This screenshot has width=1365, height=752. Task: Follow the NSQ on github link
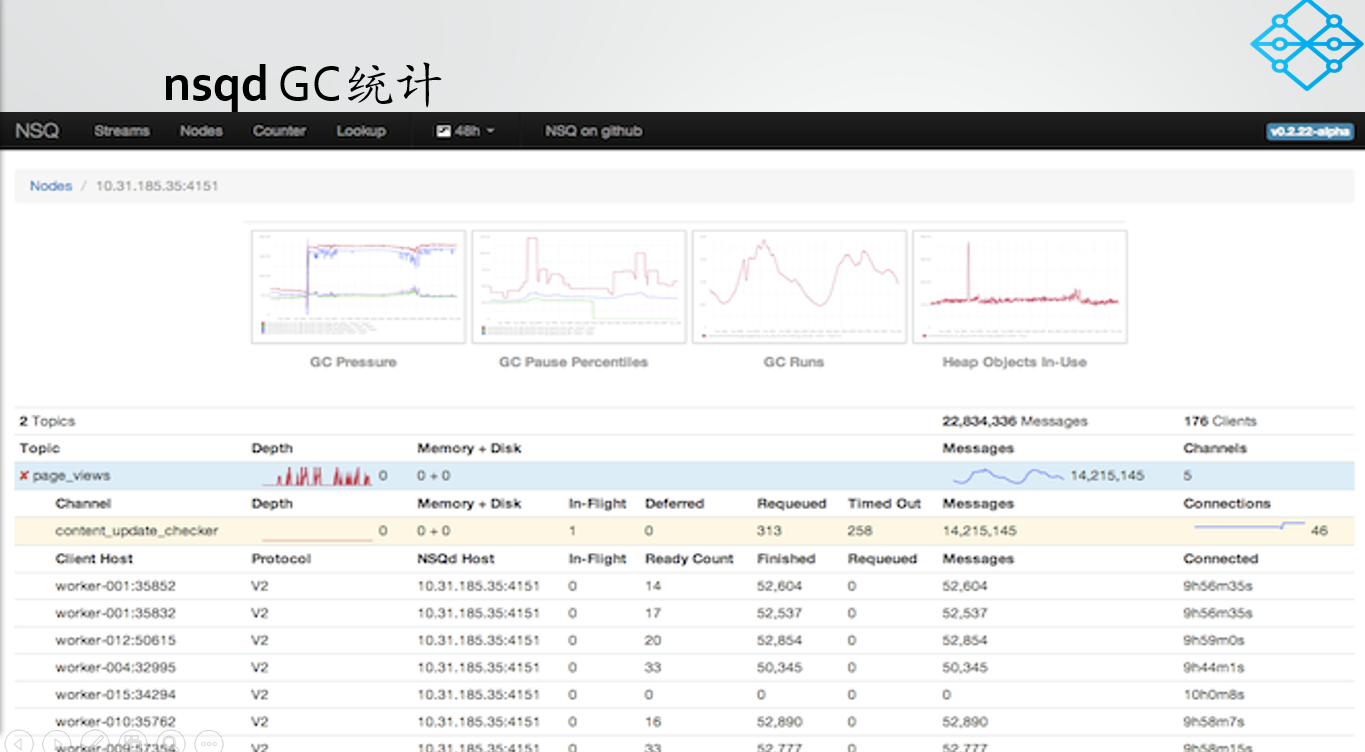pyautogui.click(x=593, y=131)
